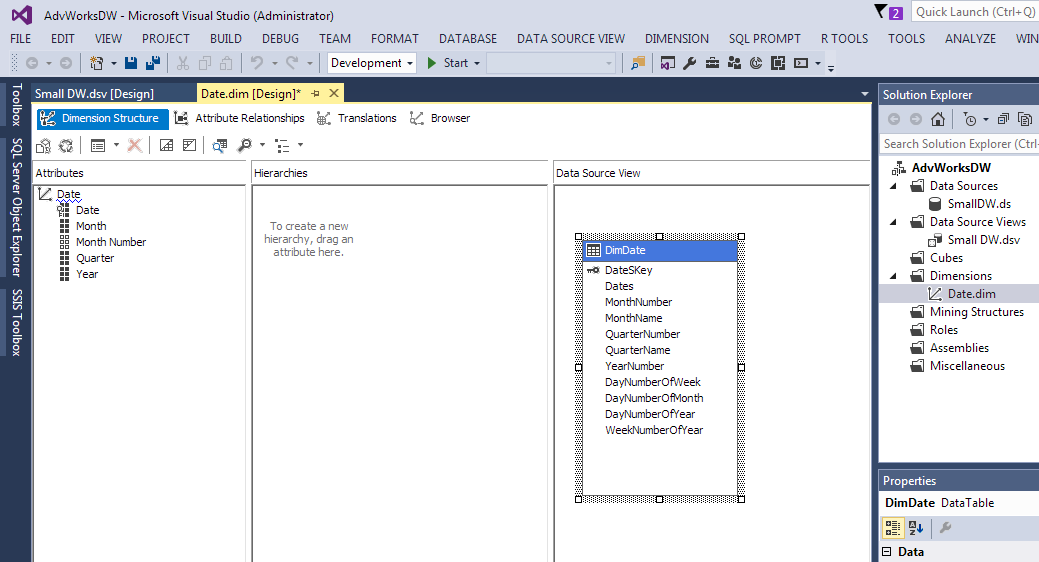This screenshot has width=1039, height=562.
Task: Click the Home icon in Solution Explorer
Action: [937, 119]
